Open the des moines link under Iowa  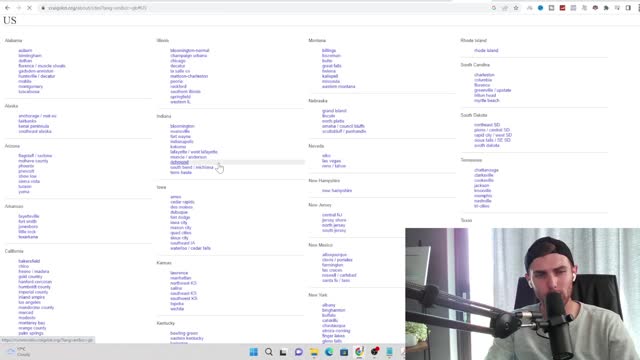coord(181,207)
